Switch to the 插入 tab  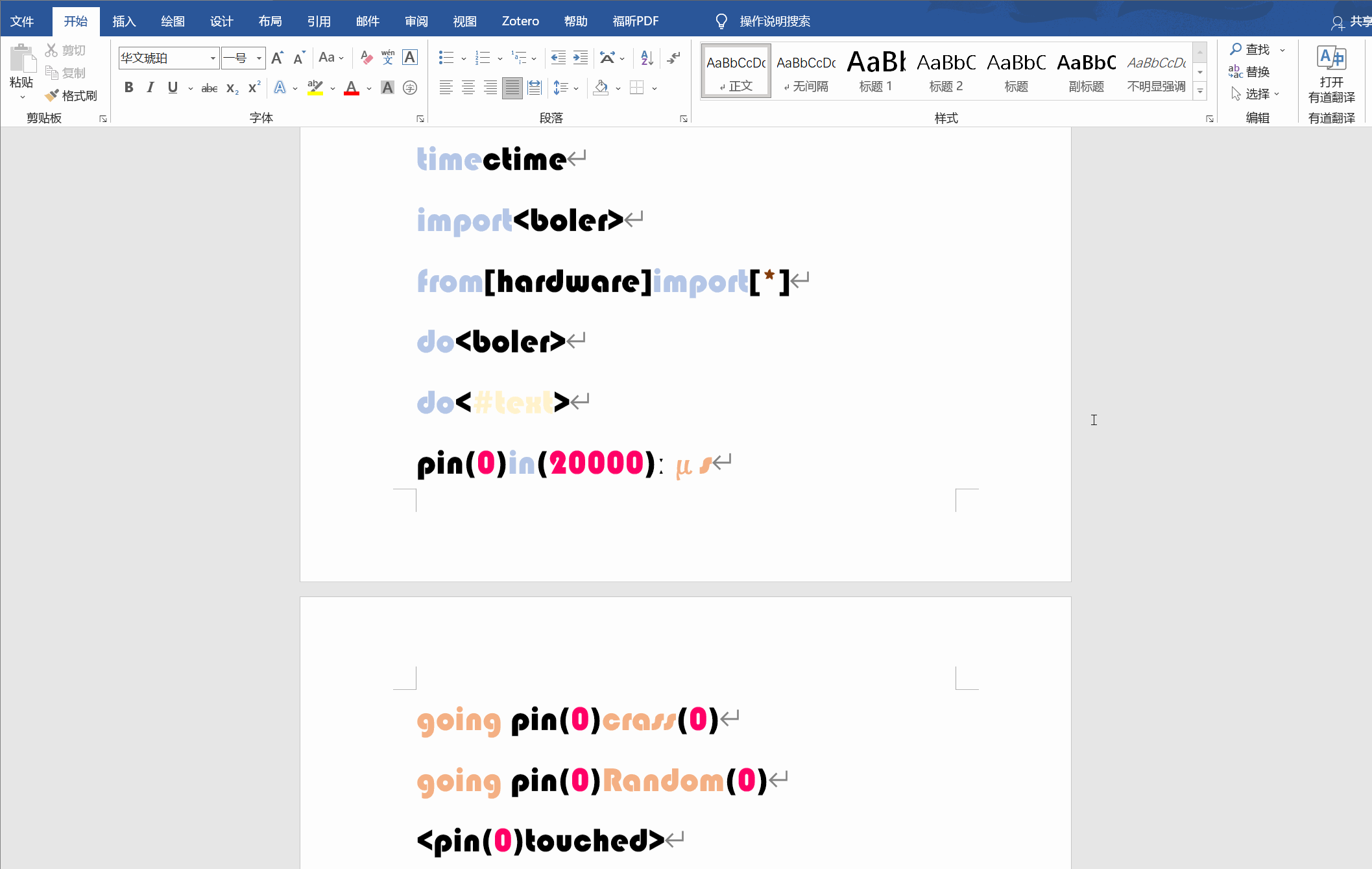124,21
